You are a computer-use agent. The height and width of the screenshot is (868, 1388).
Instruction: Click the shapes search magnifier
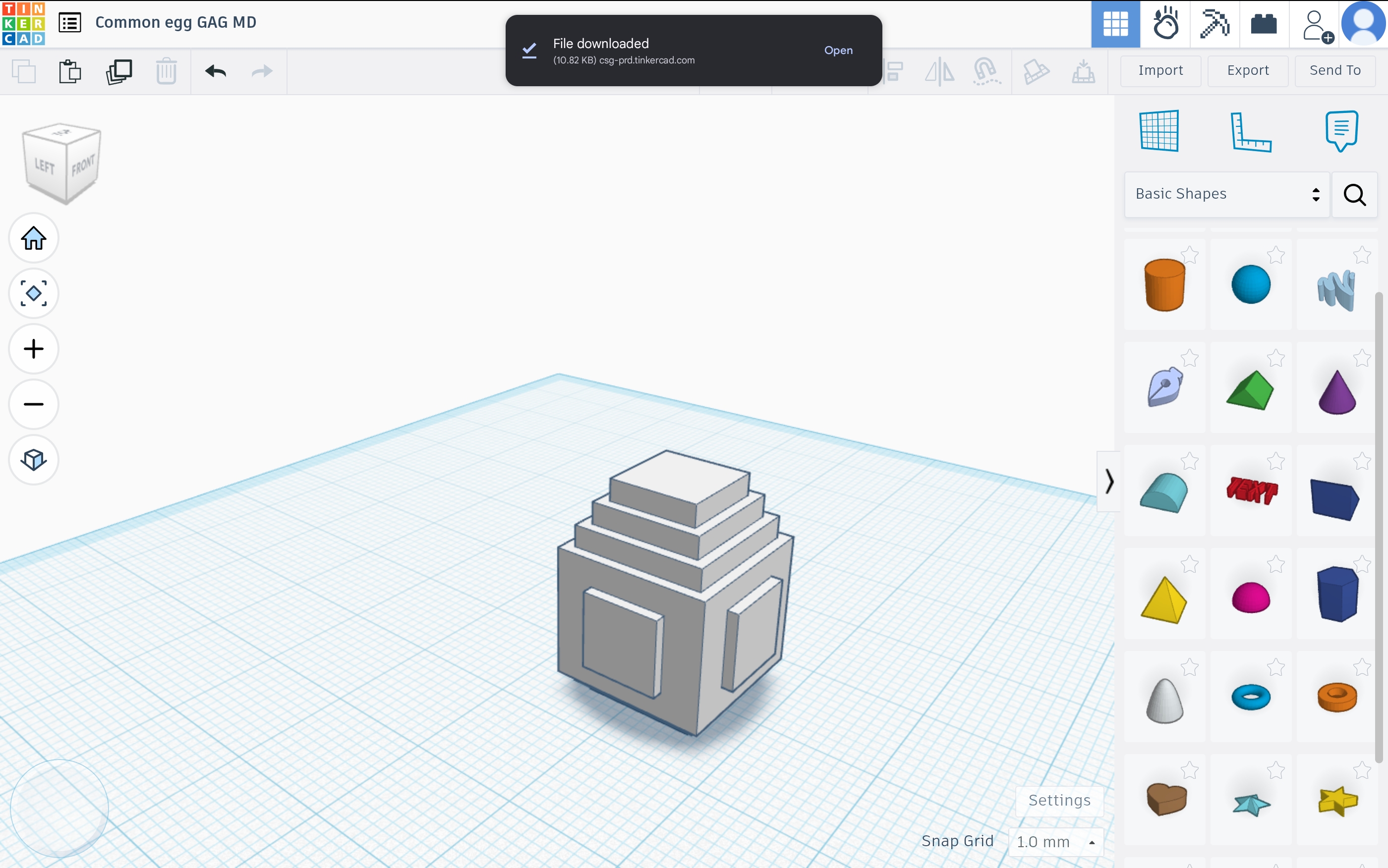coord(1355,195)
